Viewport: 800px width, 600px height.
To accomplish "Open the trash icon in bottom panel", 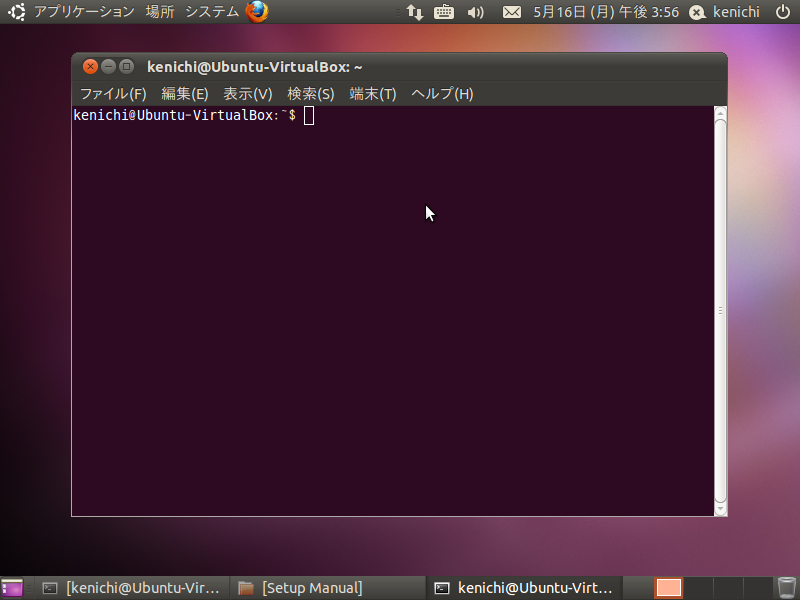I will tap(786, 588).
